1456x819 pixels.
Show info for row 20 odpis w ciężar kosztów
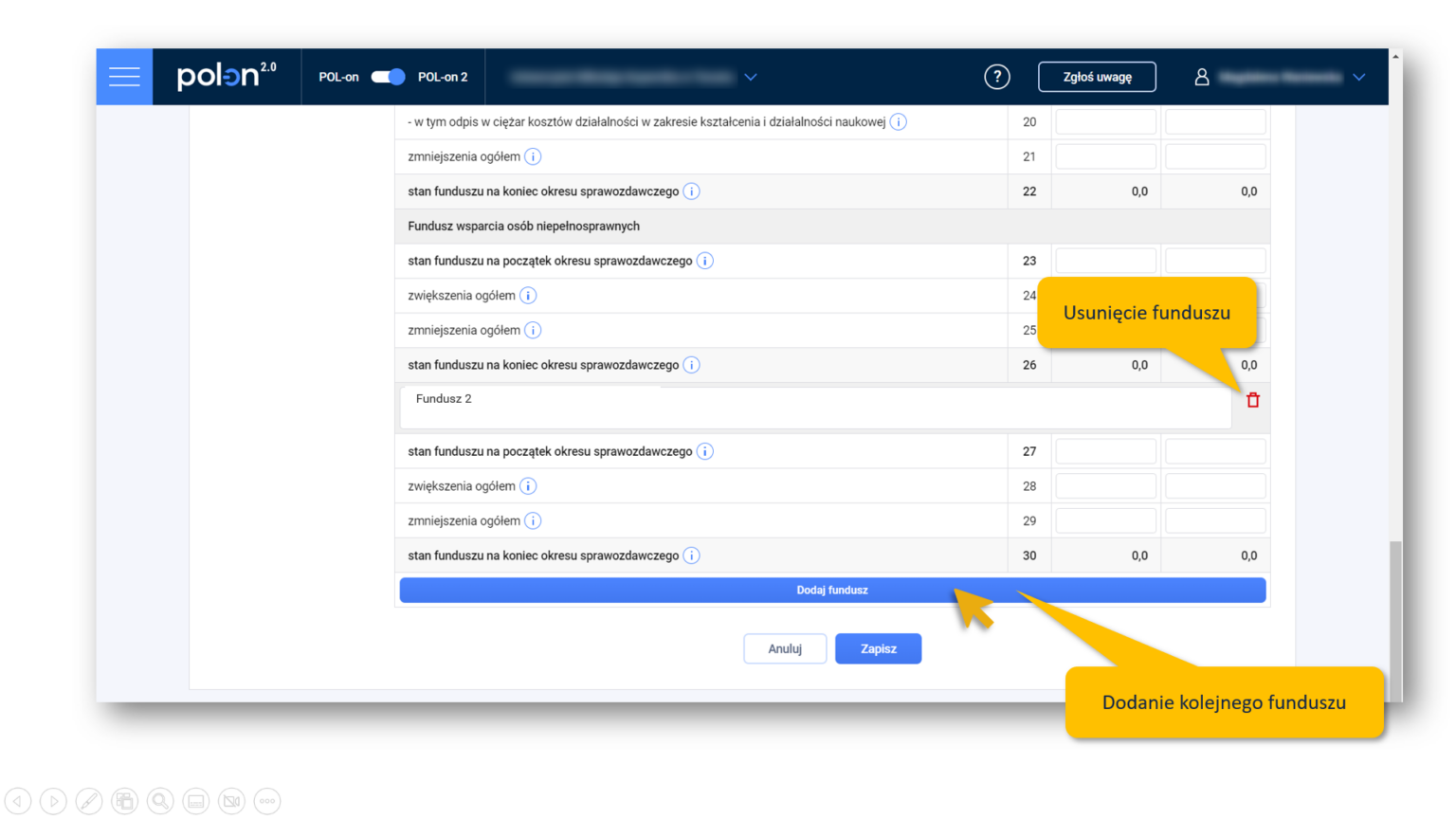[x=898, y=121]
